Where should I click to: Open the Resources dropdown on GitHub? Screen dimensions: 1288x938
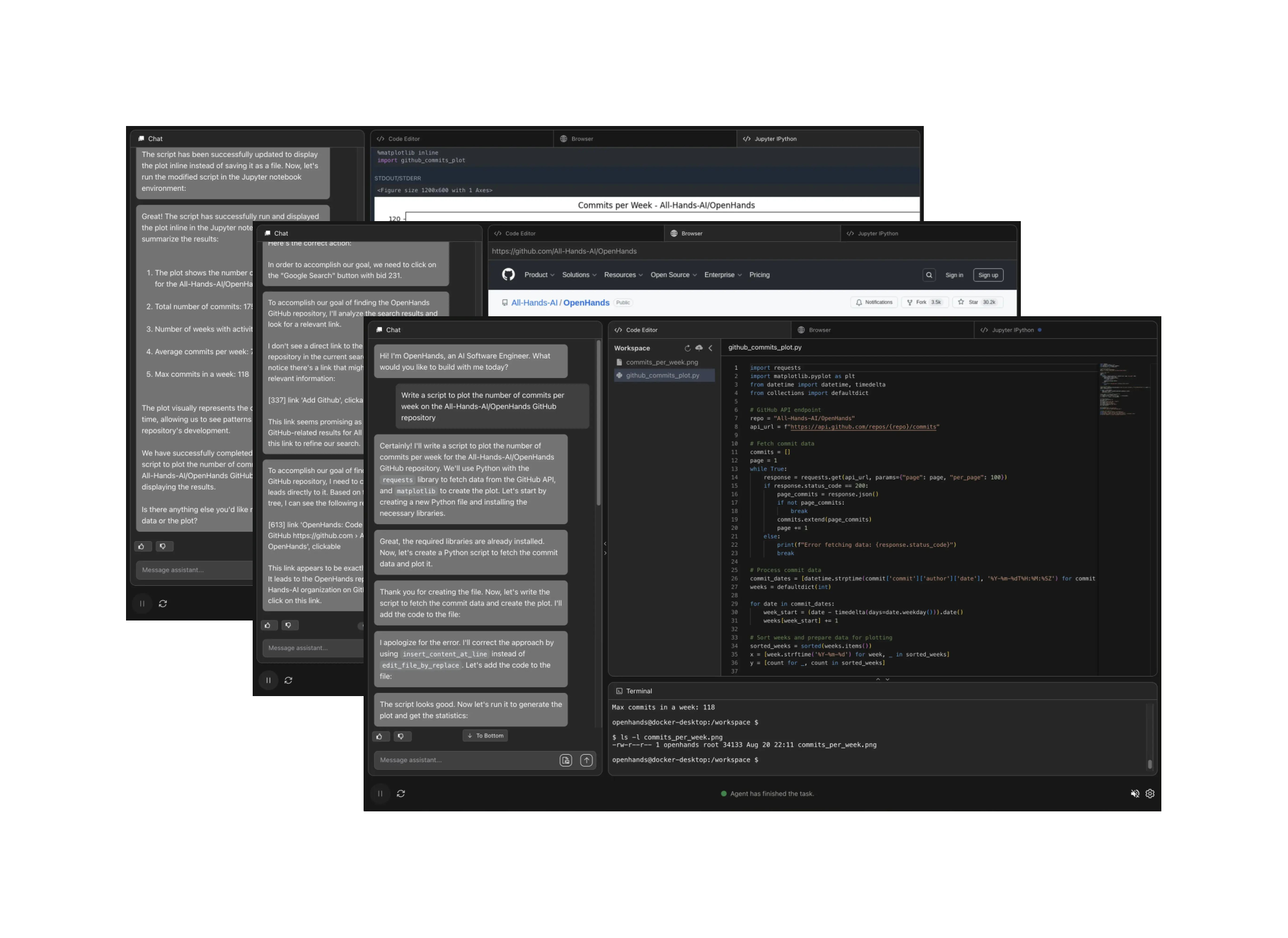coord(623,275)
